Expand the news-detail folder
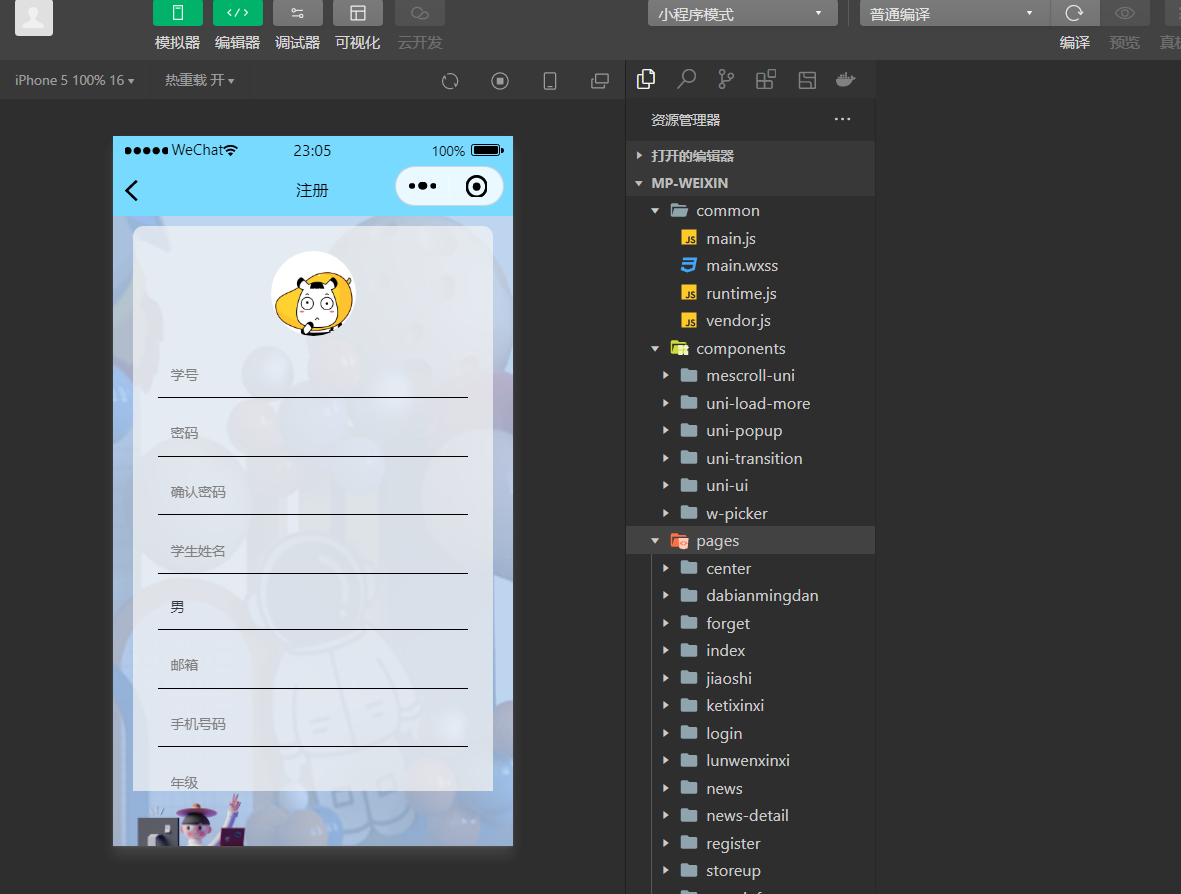 pos(750,816)
